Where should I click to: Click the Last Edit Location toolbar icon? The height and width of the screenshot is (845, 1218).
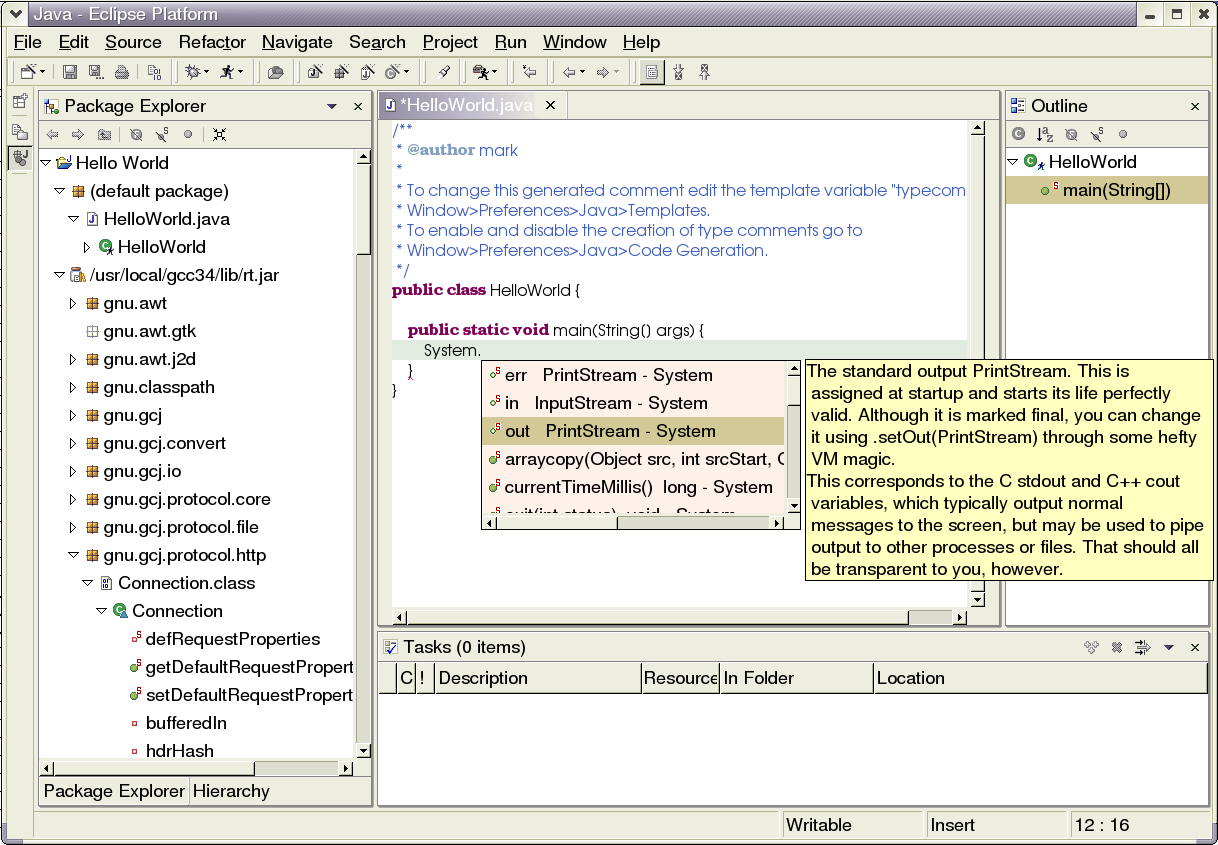530,72
